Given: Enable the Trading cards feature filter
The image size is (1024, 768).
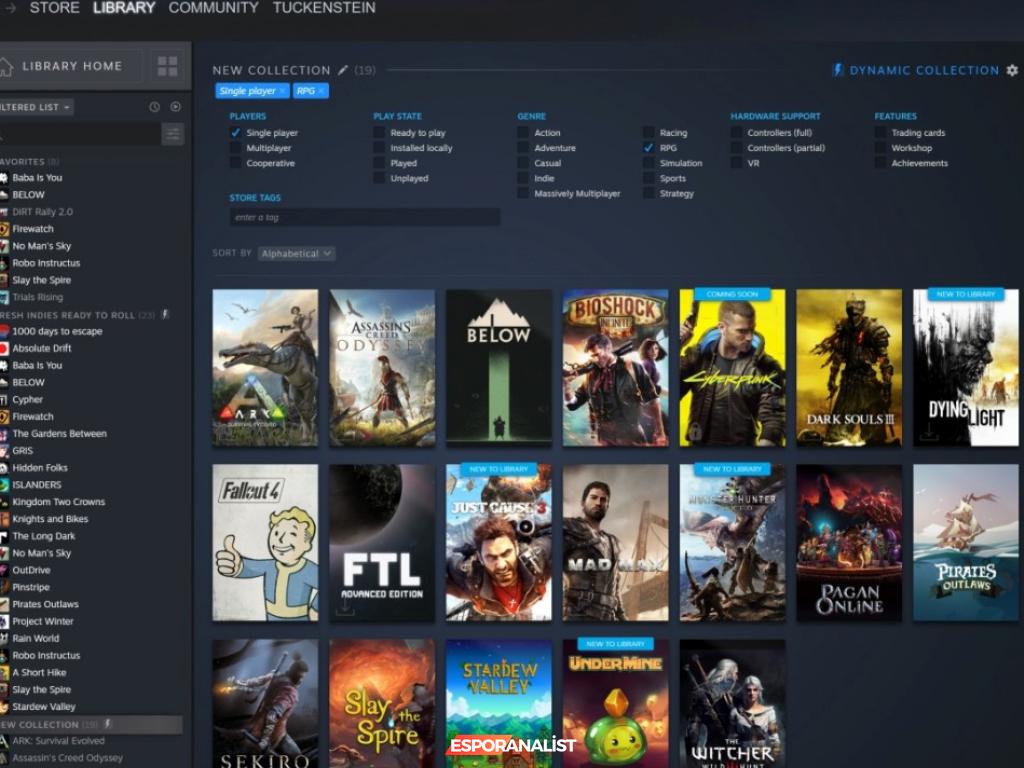Looking at the screenshot, I should point(880,133).
